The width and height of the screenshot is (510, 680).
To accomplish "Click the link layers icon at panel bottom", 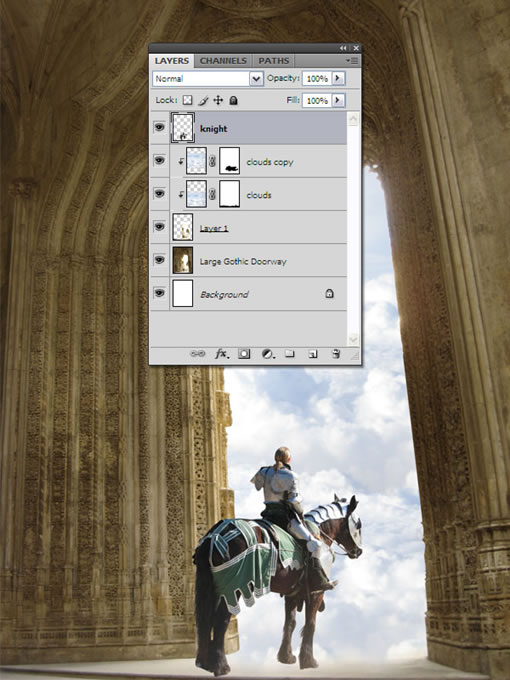I will 198,354.
